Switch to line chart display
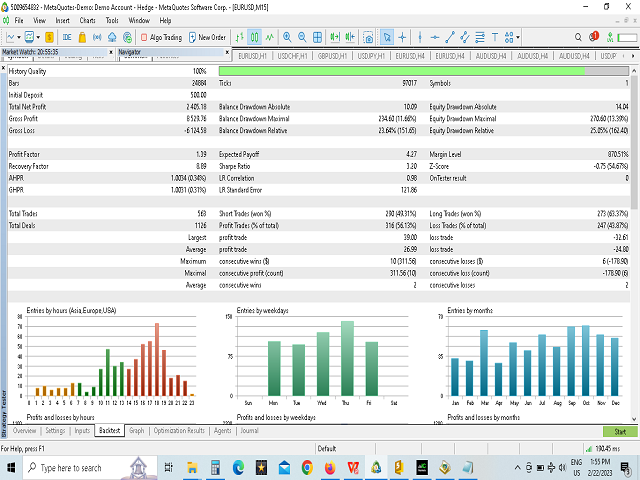 coord(269,38)
